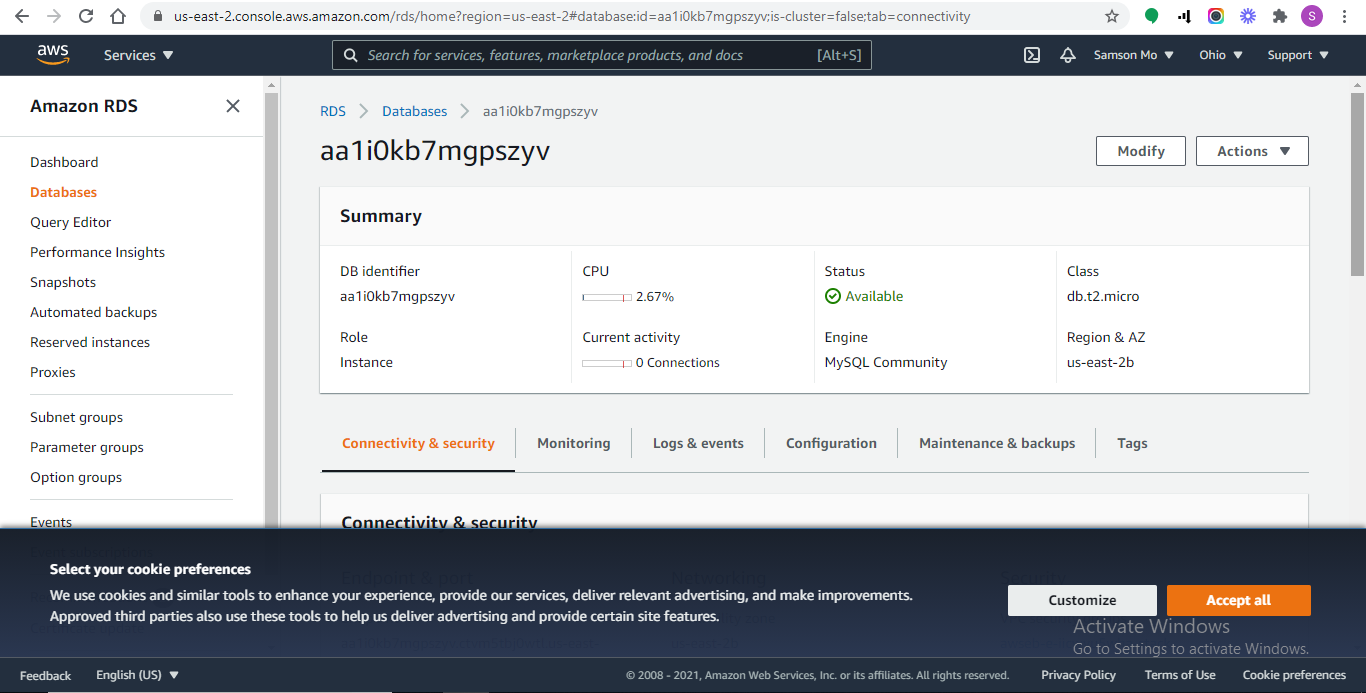Open the English (US) language selector
The width and height of the screenshot is (1366, 693).
click(137, 675)
